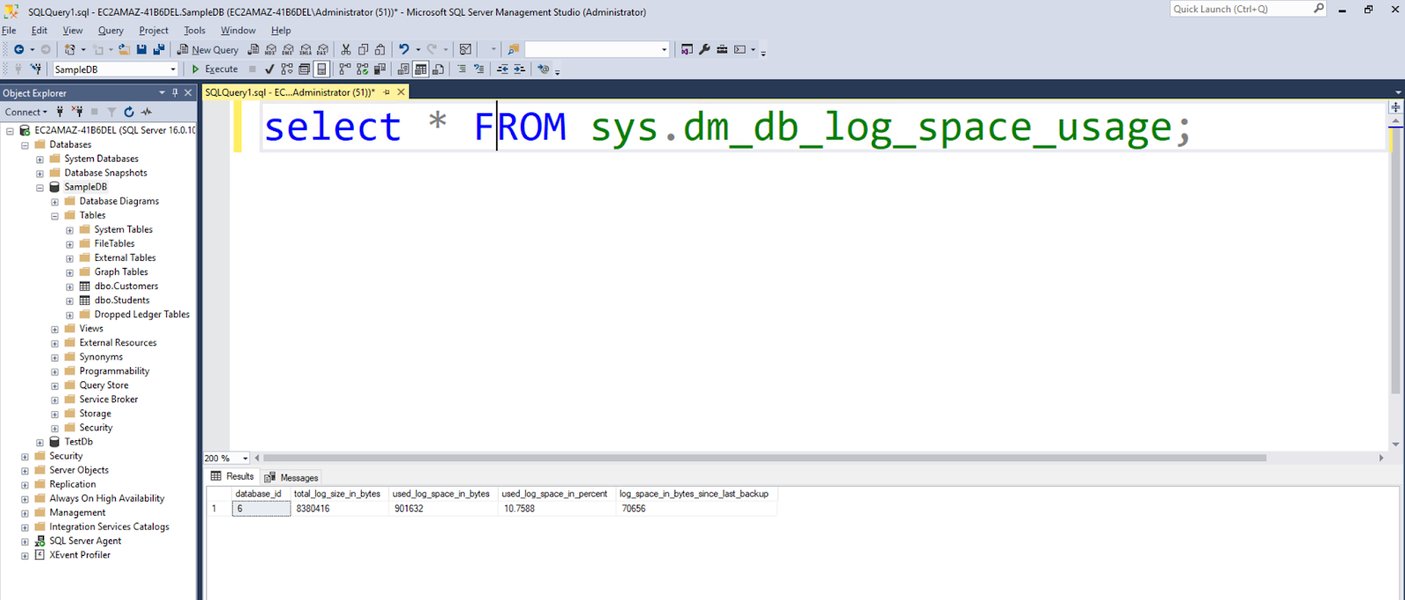The image size is (1405, 600).
Task: Click the Open File folder icon
Action: point(124,49)
